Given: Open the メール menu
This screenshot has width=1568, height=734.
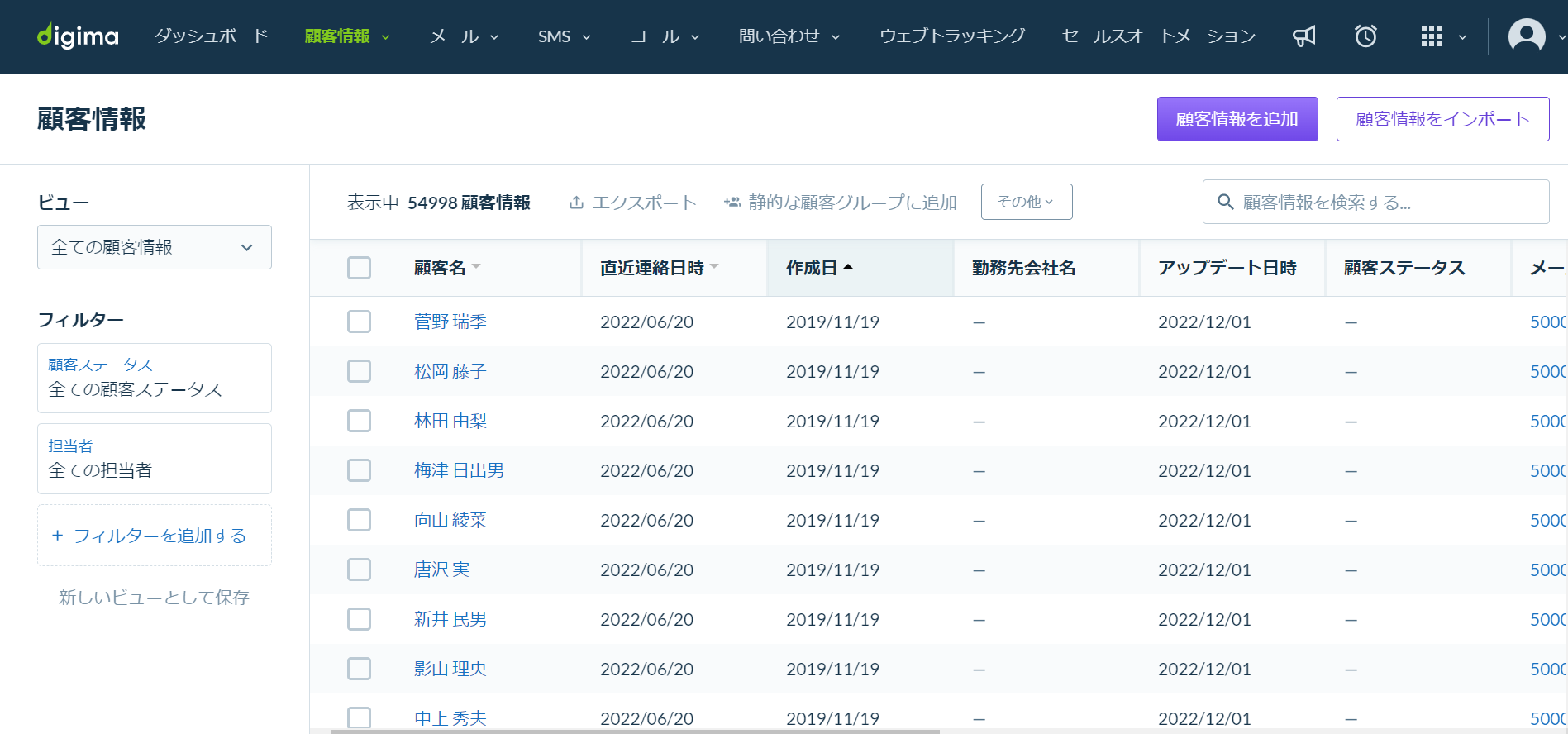Looking at the screenshot, I should pos(464,36).
